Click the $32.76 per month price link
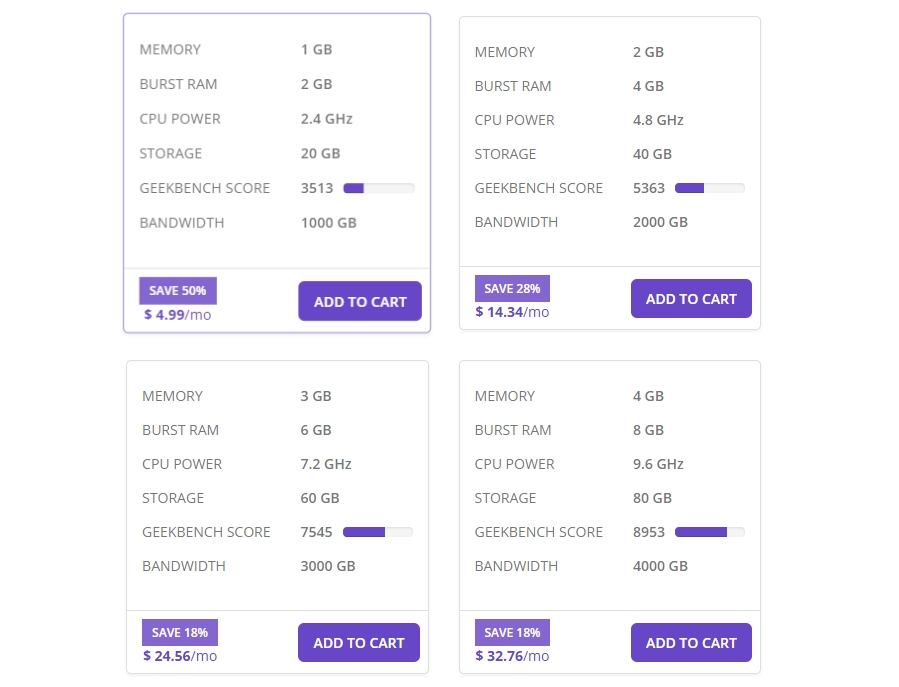This screenshot has width=899, height=687. click(x=511, y=656)
